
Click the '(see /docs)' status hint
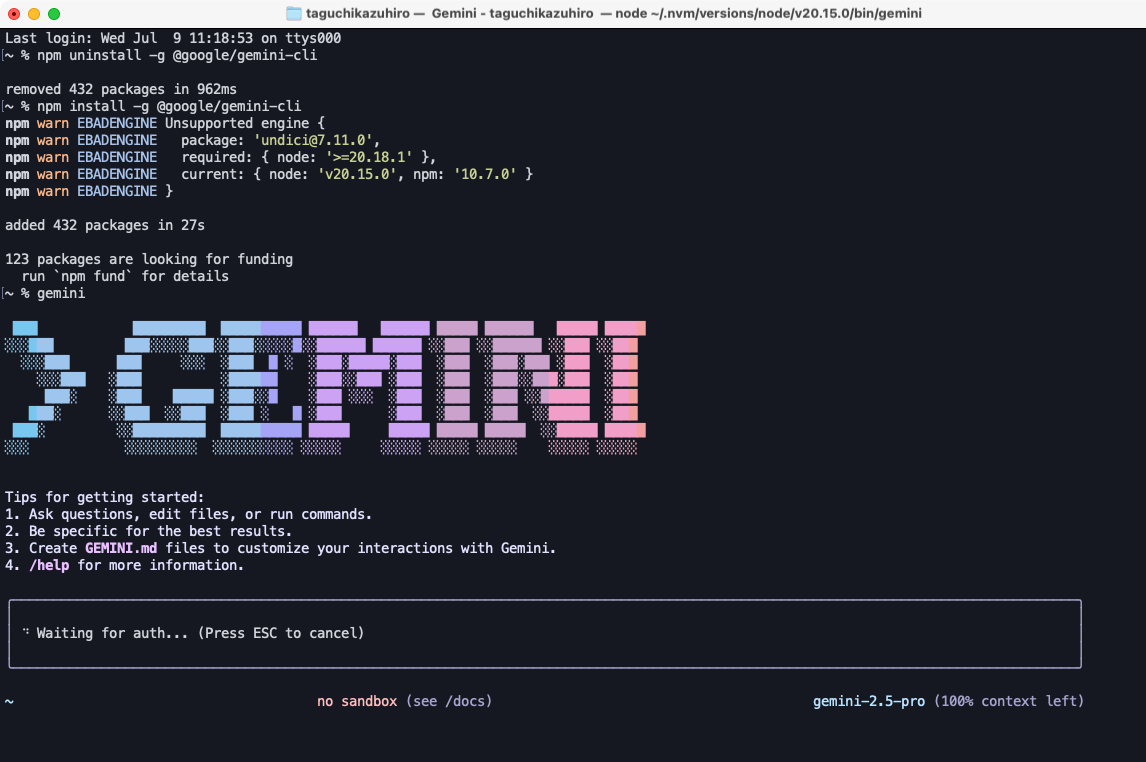[449, 701]
